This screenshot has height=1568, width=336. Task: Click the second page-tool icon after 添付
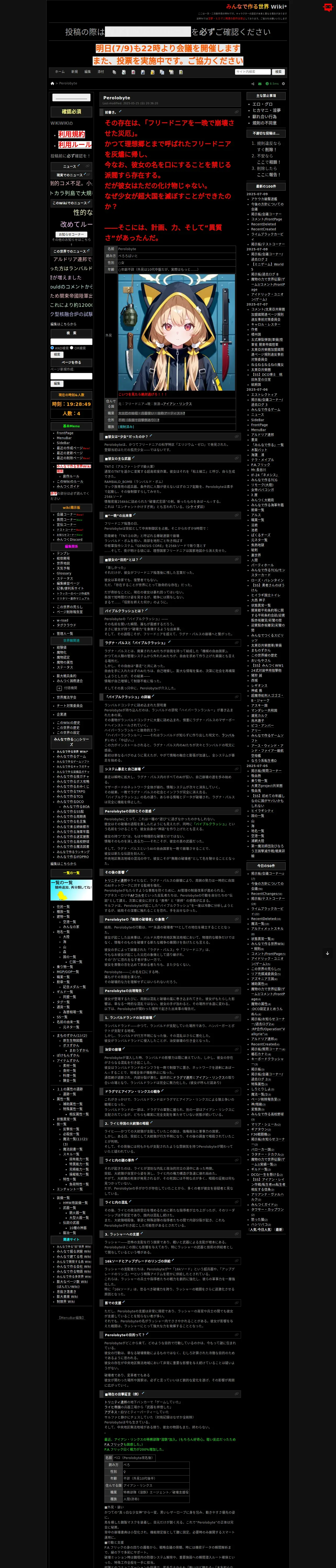(124, 72)
